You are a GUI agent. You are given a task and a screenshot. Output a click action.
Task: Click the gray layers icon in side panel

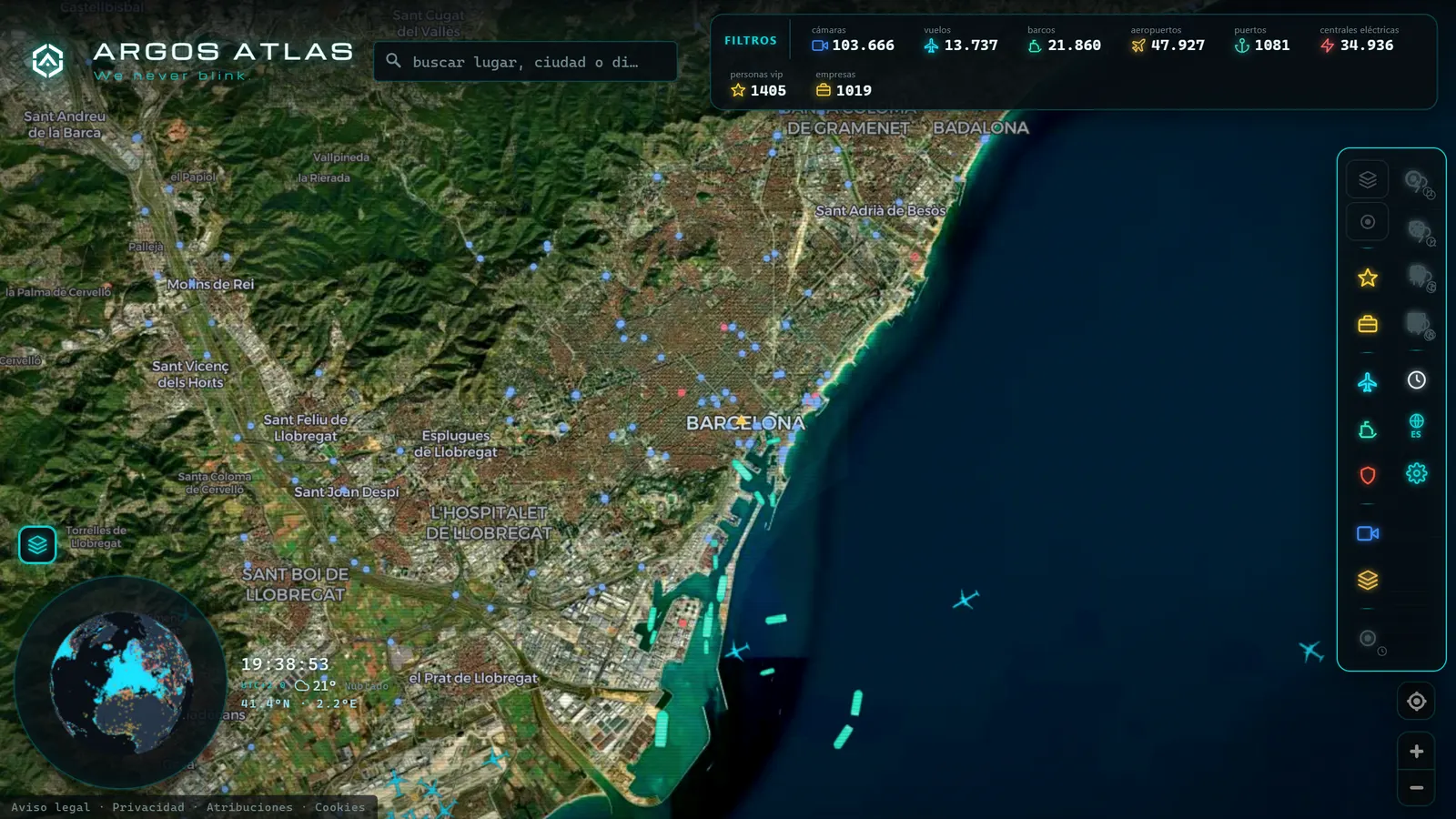1367,179
